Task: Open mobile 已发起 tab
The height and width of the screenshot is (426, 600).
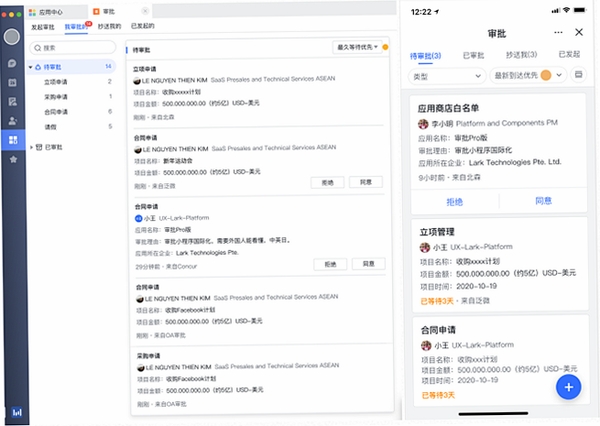Action: coord(569,54)
